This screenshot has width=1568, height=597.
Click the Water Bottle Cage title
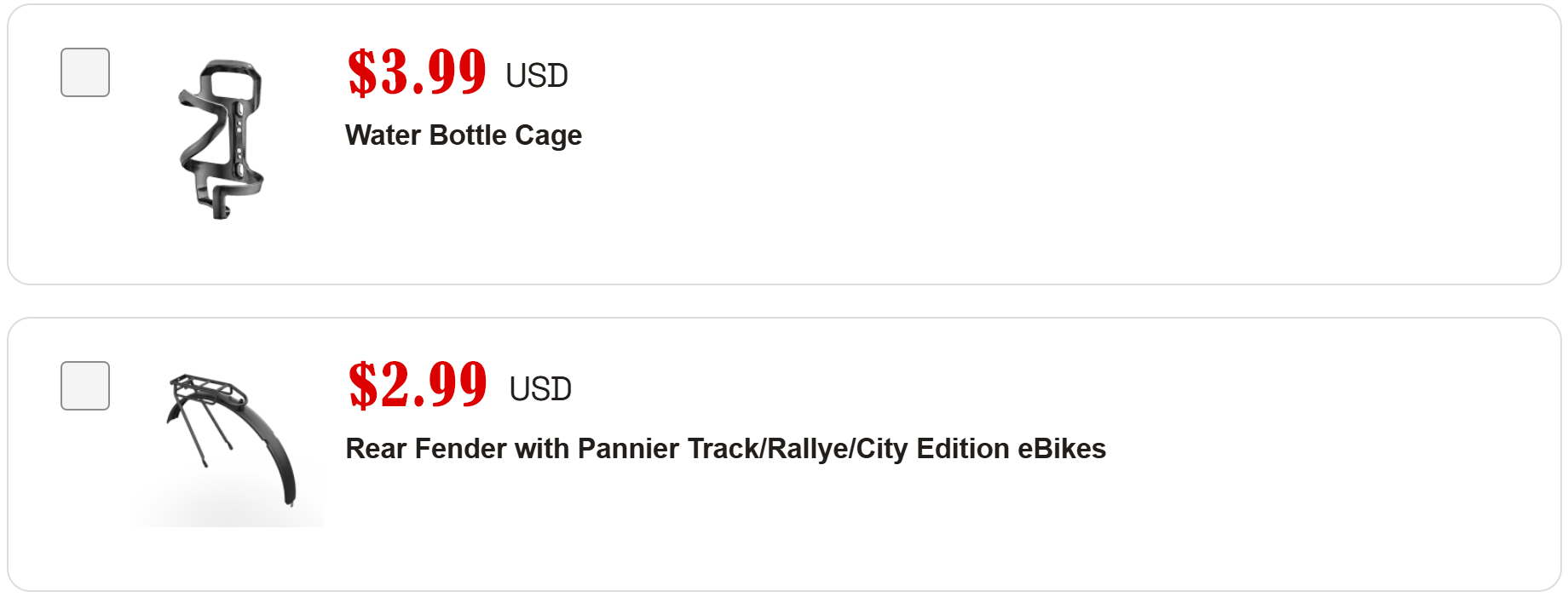point(463,135)
